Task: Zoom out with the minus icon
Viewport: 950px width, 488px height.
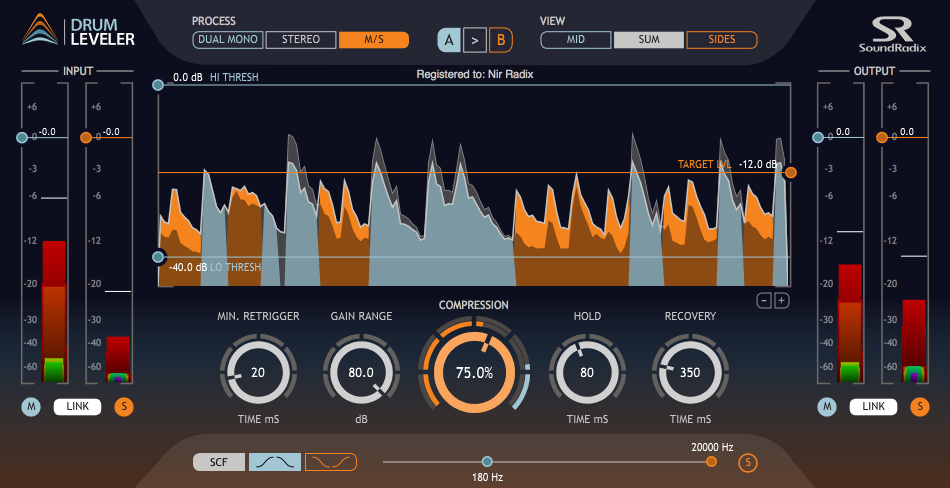Action: click(764, 300)
